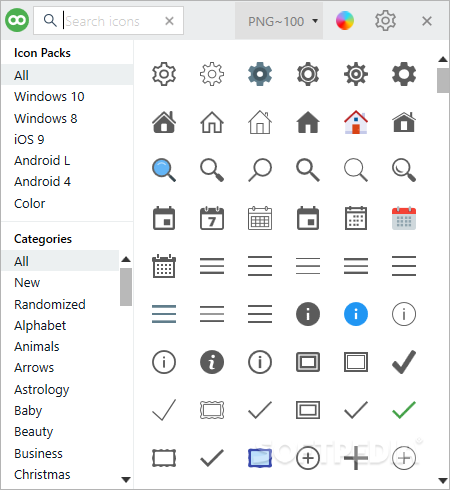Select the first outlined gear icon

(164, 74)
